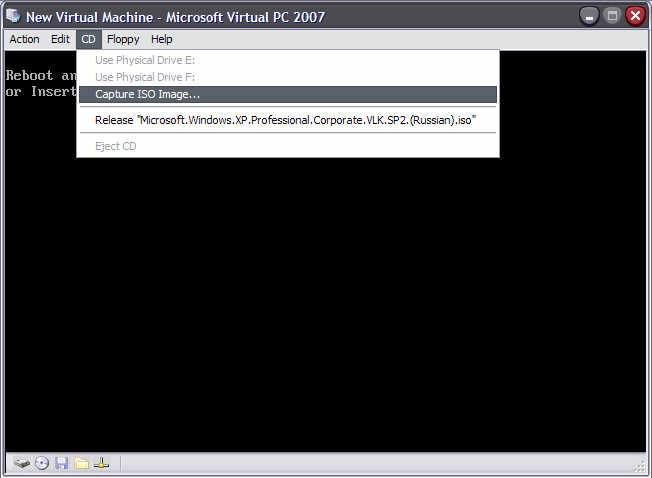
Task: Click the Virtual PC title bar icon
Action: point(13,16)
